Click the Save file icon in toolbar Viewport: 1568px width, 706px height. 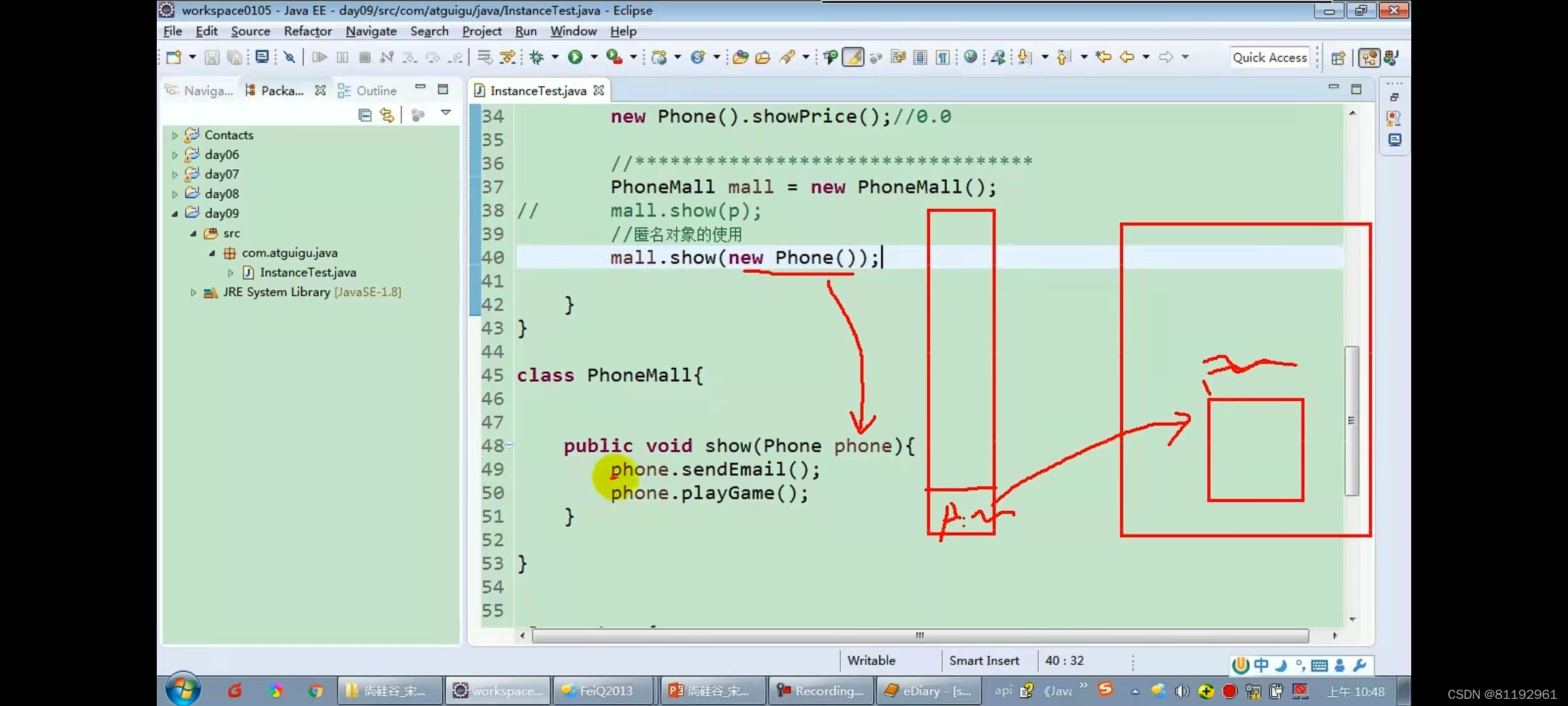pyautogui.click(x=211, y=57)
